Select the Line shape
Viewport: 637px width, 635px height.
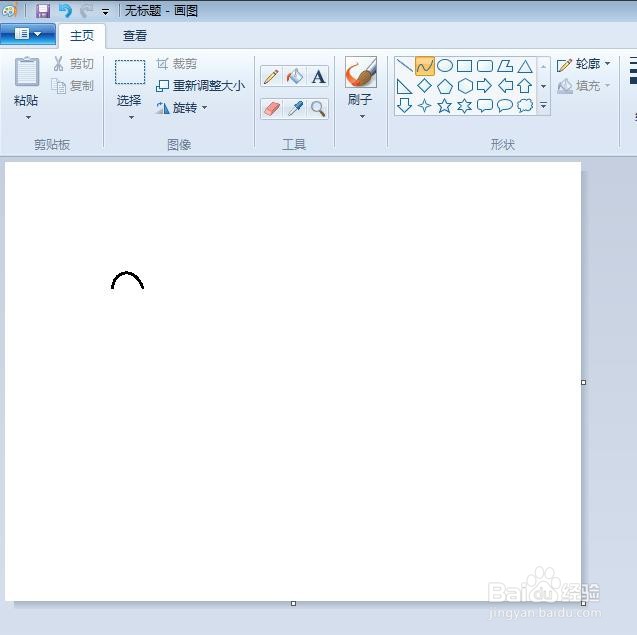(404, 66)
